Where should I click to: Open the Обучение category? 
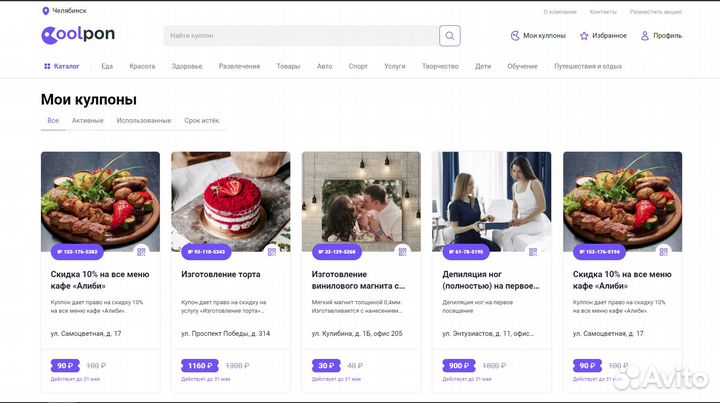pos(523,66)
